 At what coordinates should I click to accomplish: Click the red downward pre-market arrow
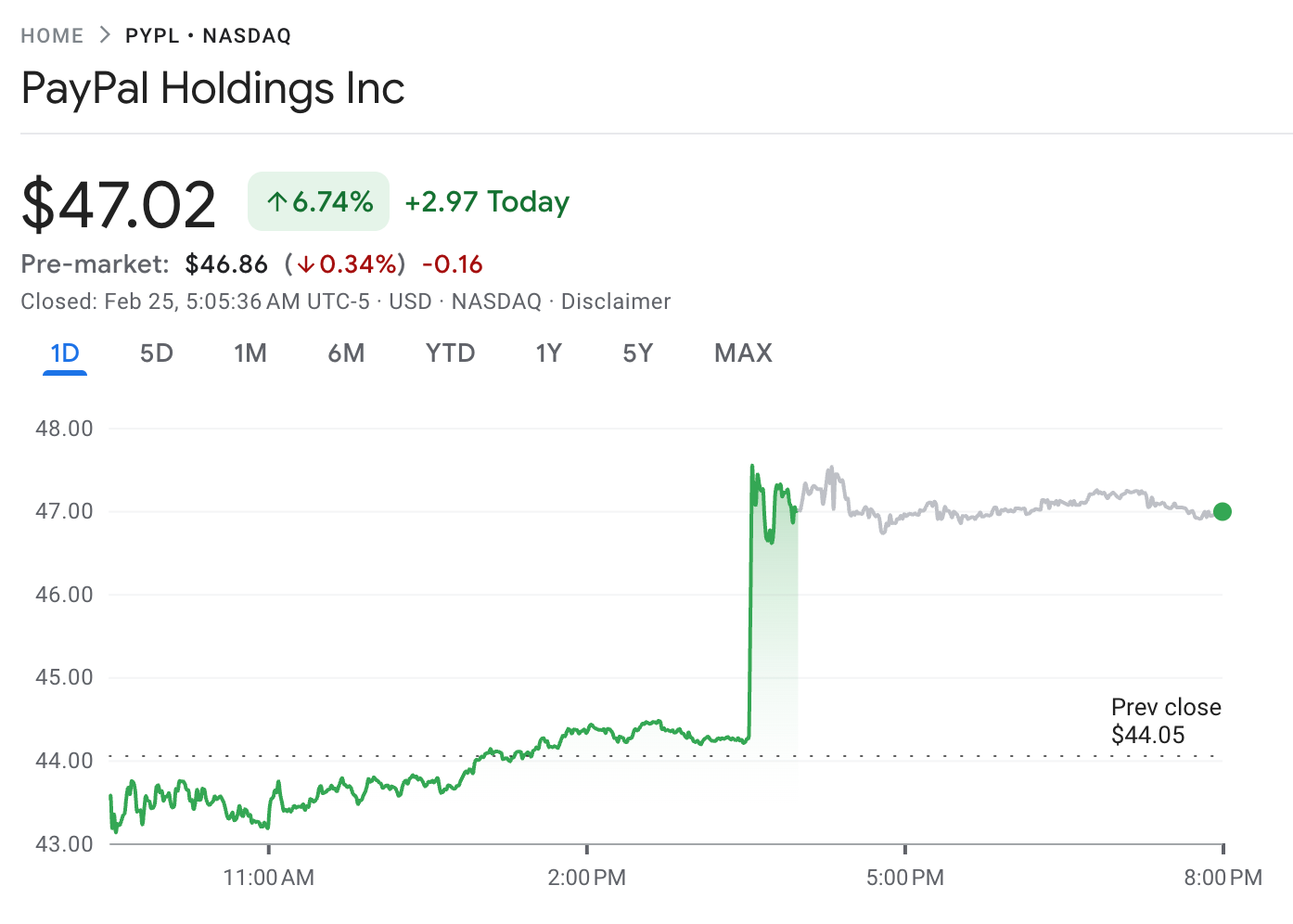(306, 264)
